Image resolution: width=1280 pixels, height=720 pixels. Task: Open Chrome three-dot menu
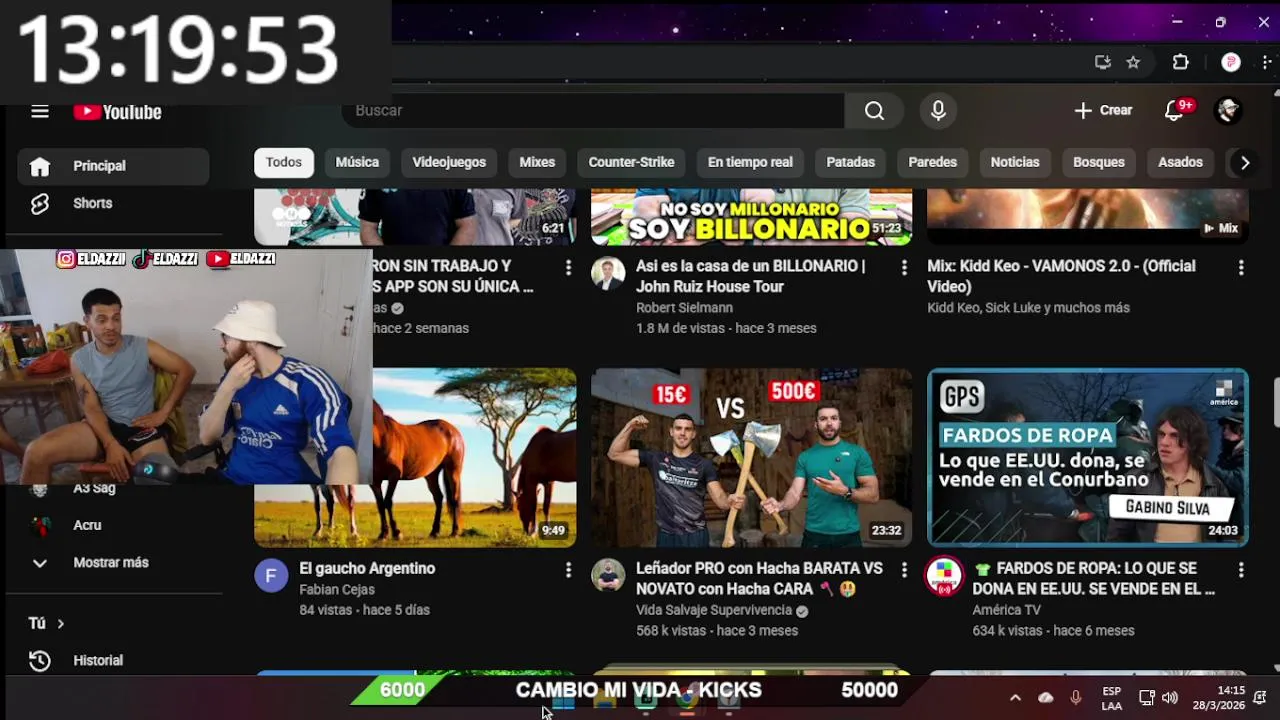[1267, 62]
